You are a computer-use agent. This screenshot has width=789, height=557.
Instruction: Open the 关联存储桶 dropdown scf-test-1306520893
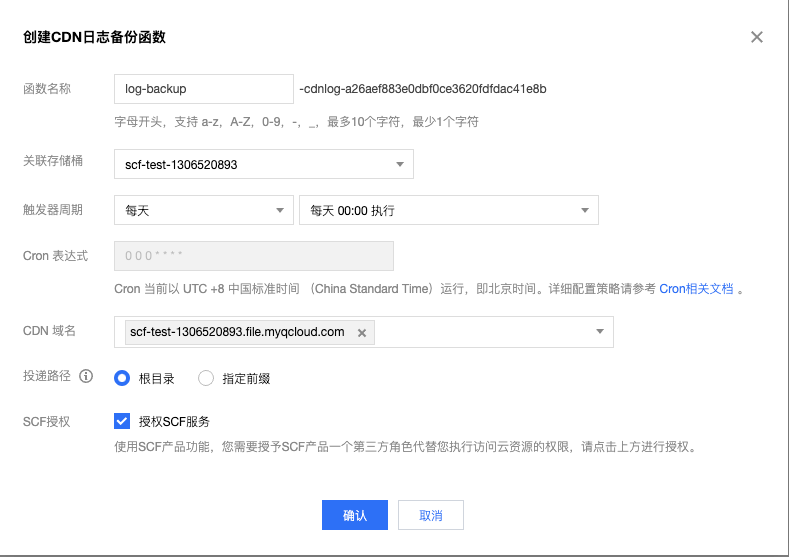tap(264, 164)
